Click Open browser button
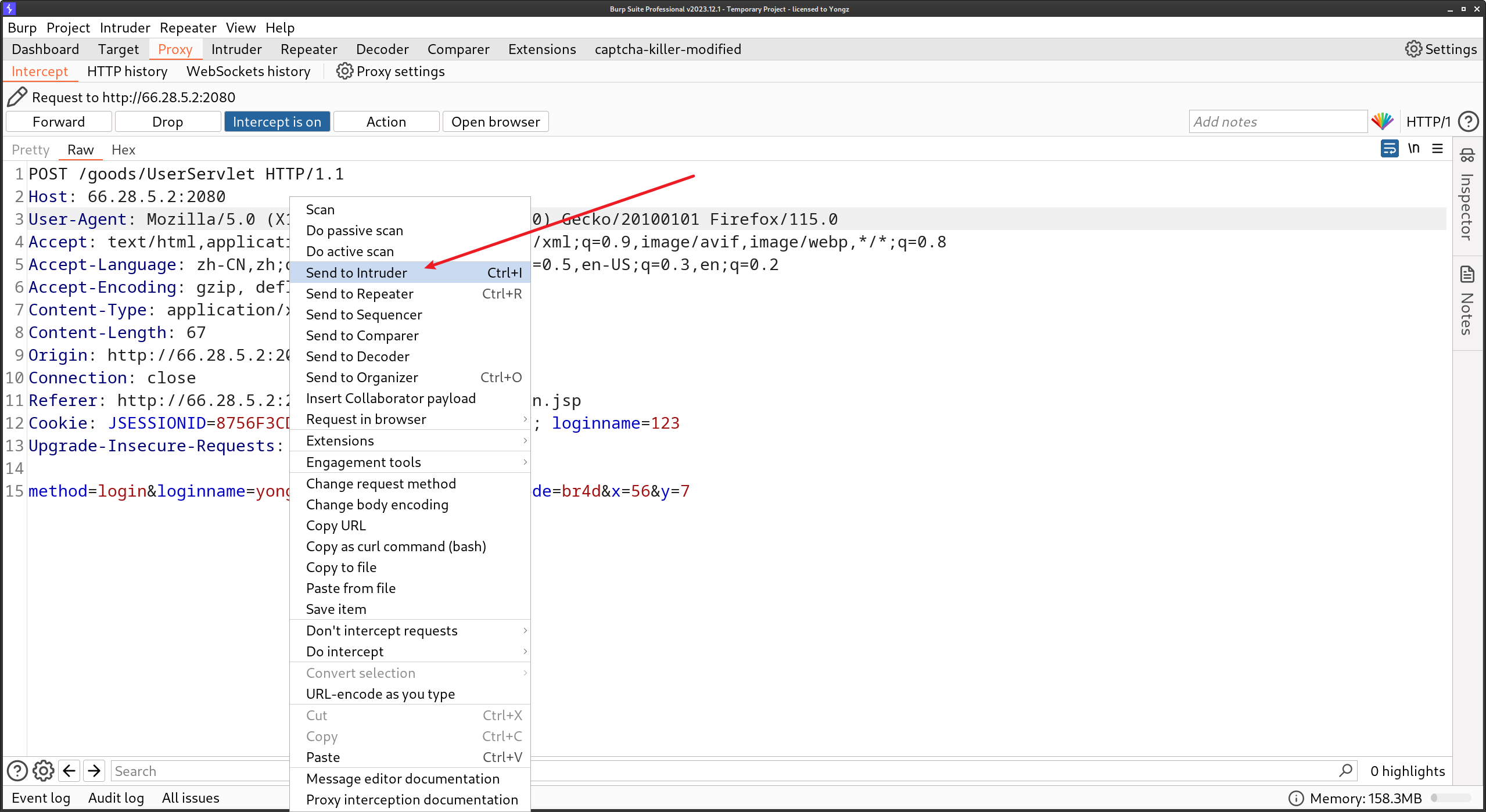The image size is (1486, 812). point(496,121)
